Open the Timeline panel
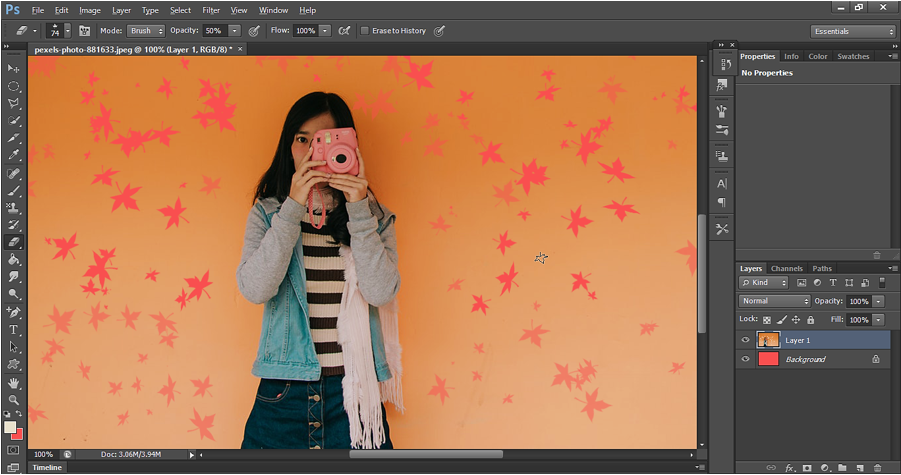Image resolution: width=901 pixels, height=475 pixels. click(47, 468)
